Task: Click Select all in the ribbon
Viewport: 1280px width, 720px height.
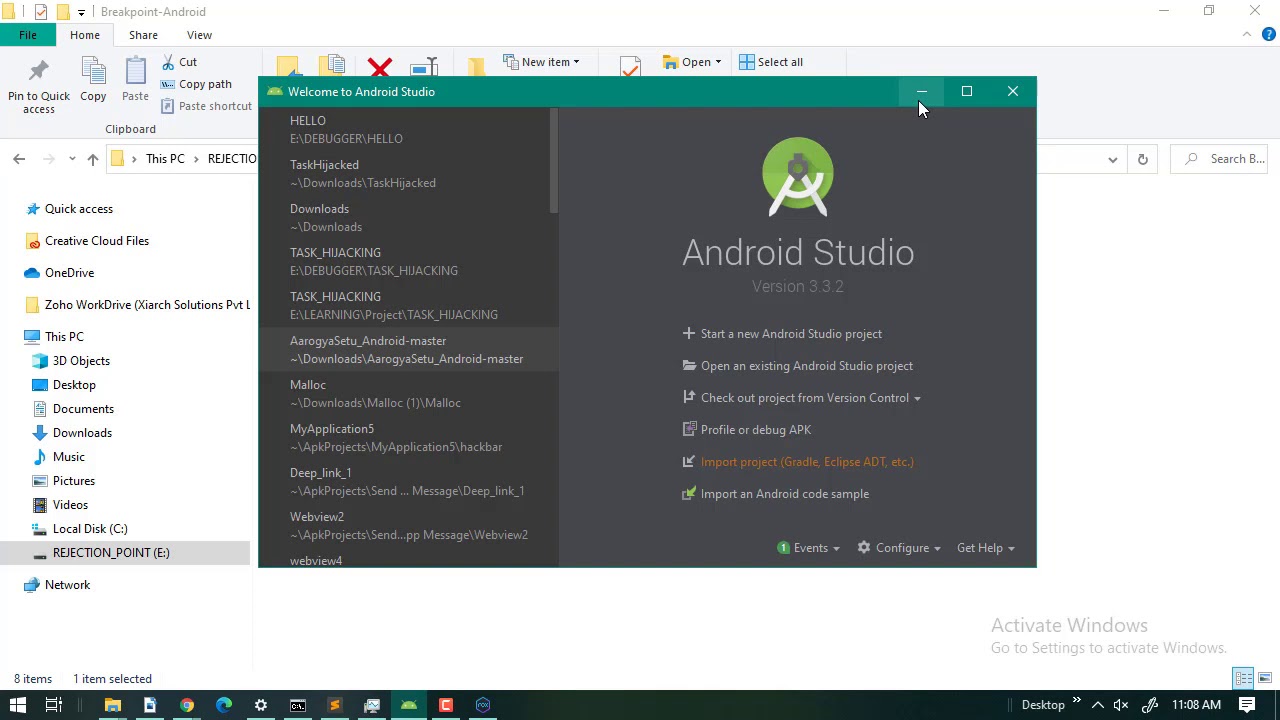Action: pos(771,62)
